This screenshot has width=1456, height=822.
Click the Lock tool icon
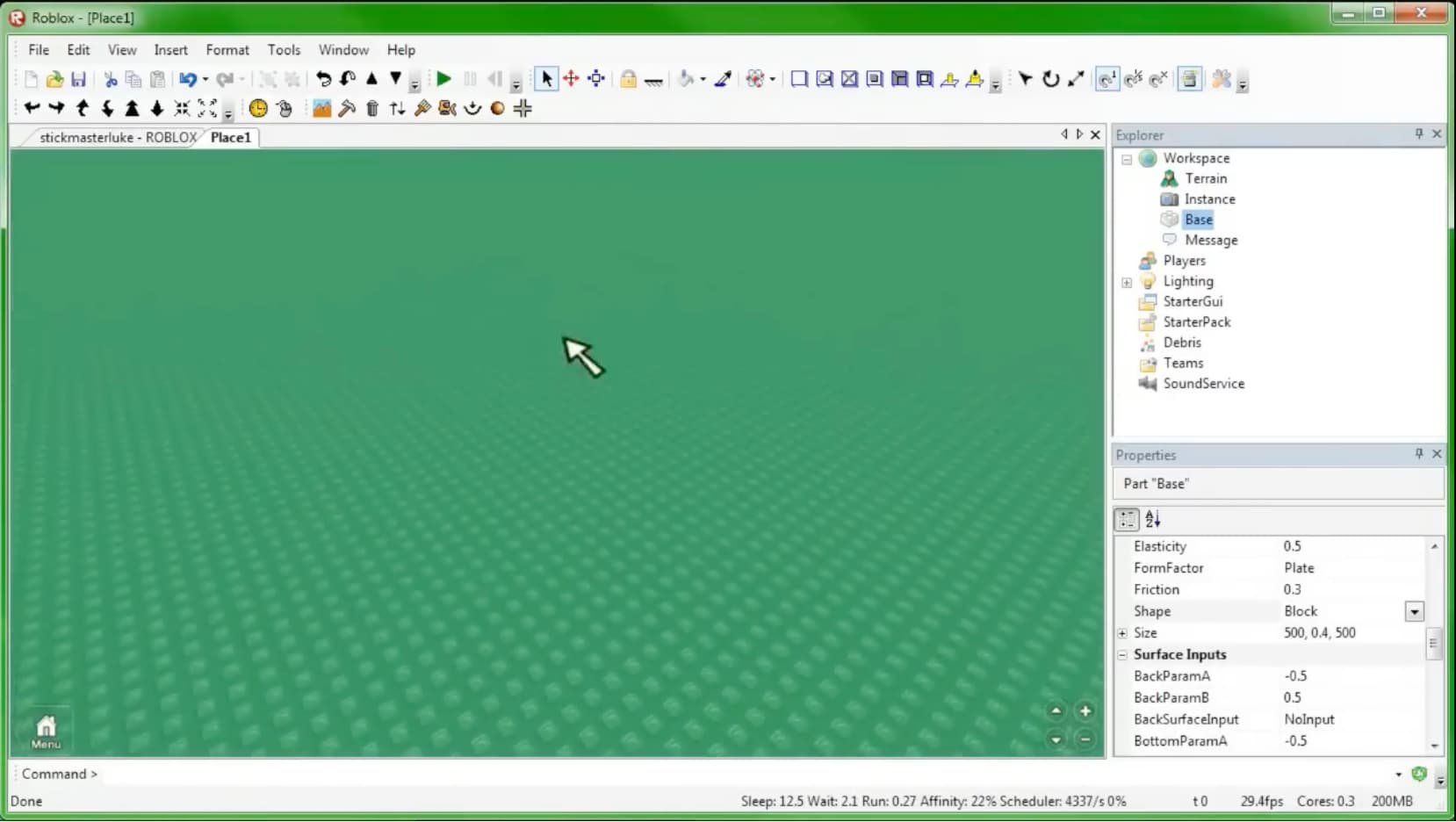629,80
